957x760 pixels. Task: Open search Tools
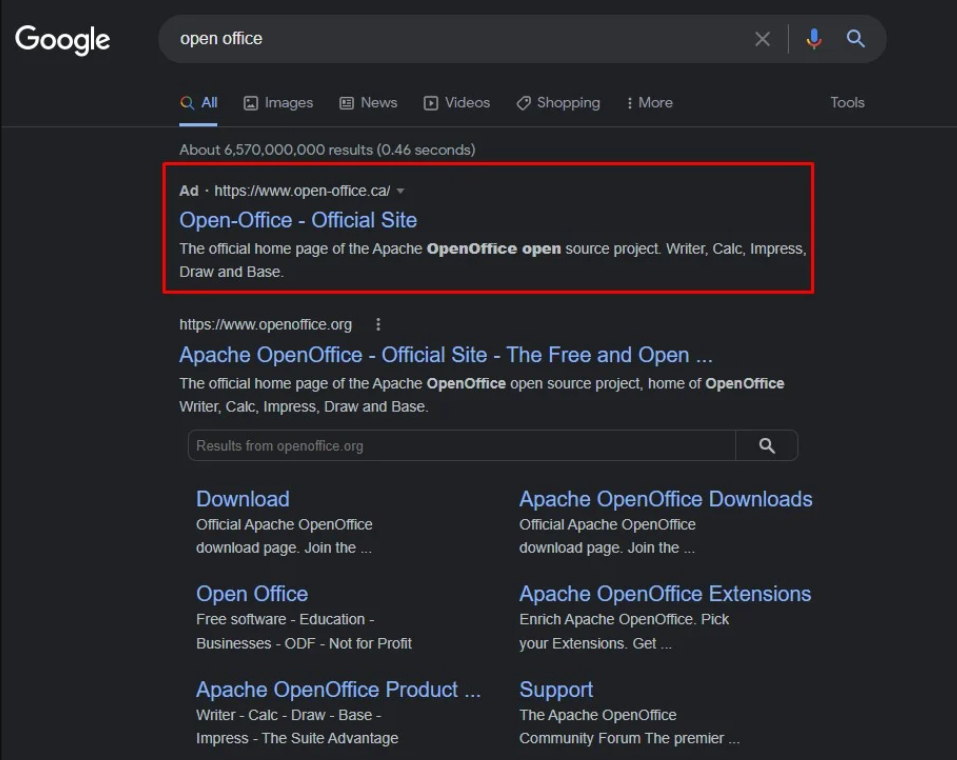pyautogui.click(x=847, y=103)
